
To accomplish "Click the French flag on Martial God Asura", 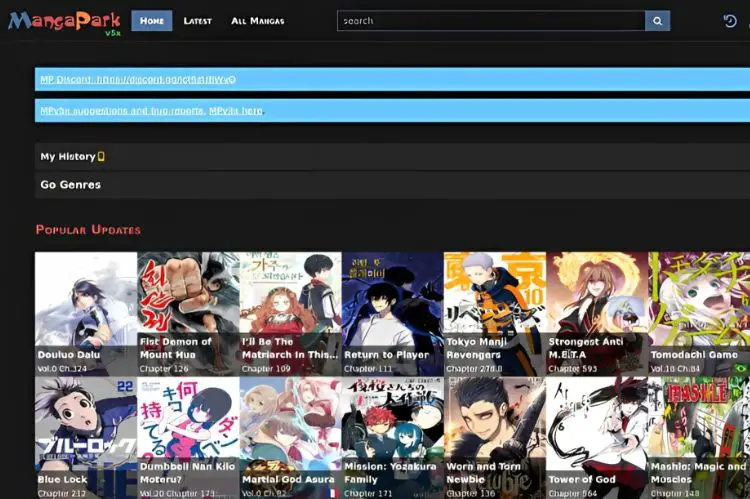I will coord(333,493).
